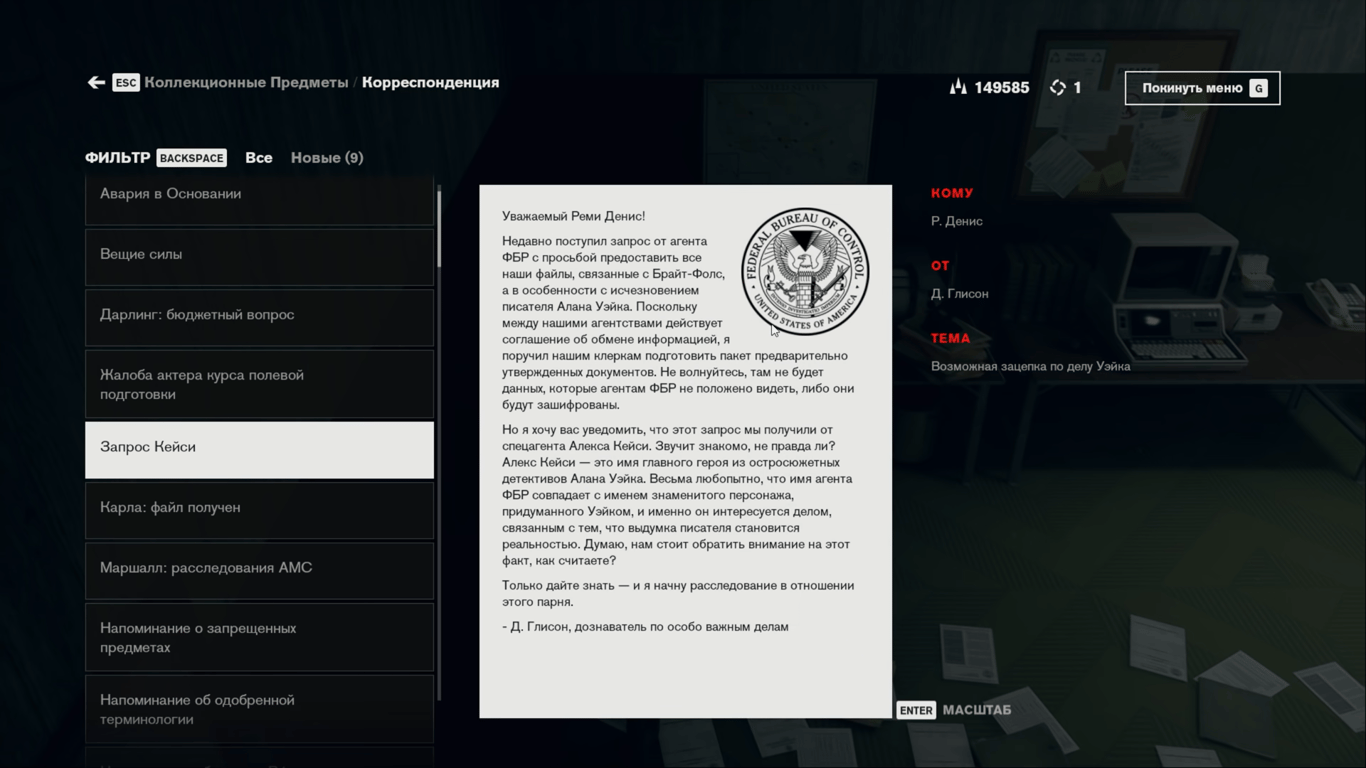1366x768 pixels.
Task: Click the BACKSPACE filter key badge
Action: (191, 158)
